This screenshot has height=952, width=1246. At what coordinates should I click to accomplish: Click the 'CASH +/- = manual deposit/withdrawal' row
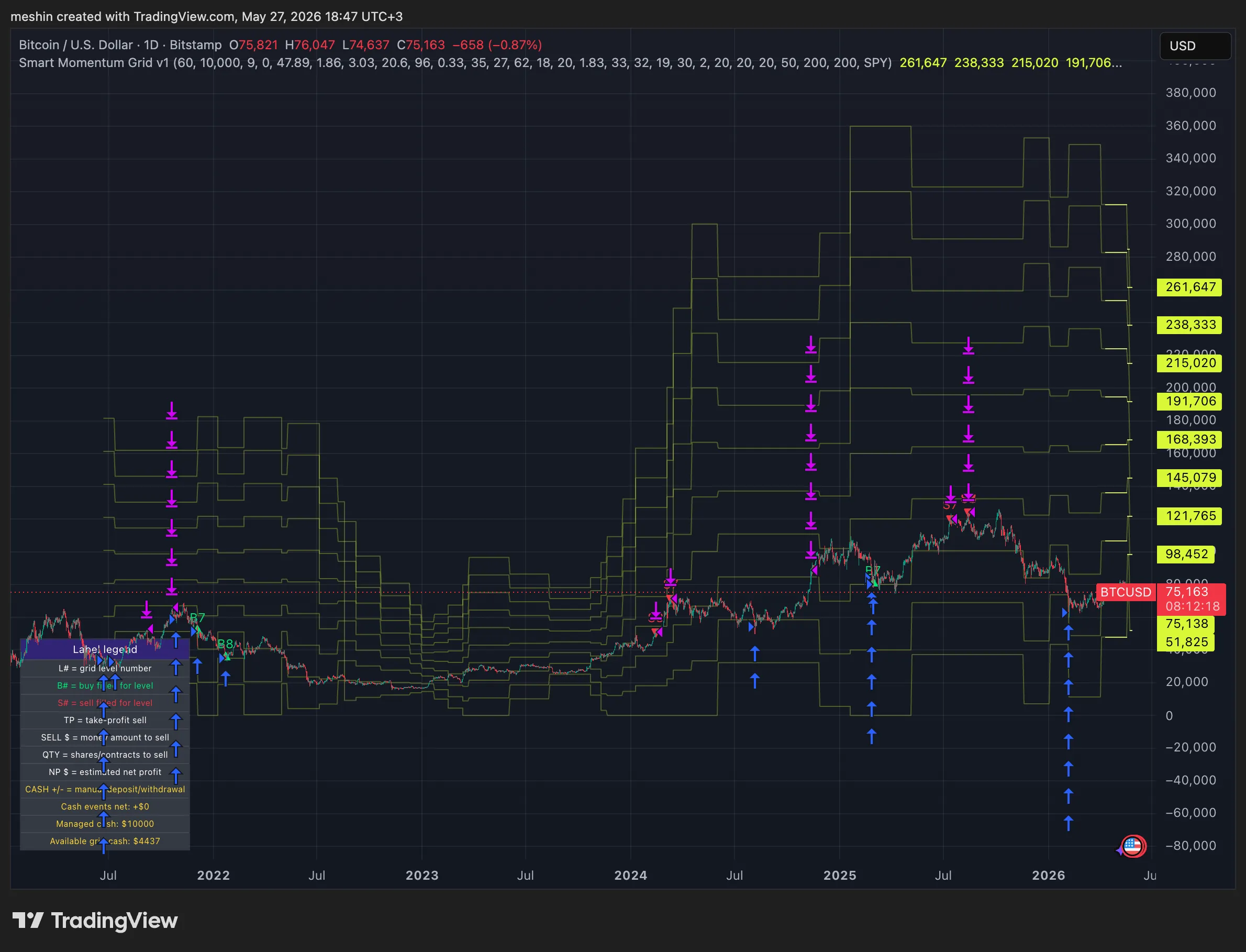(105, 789)
